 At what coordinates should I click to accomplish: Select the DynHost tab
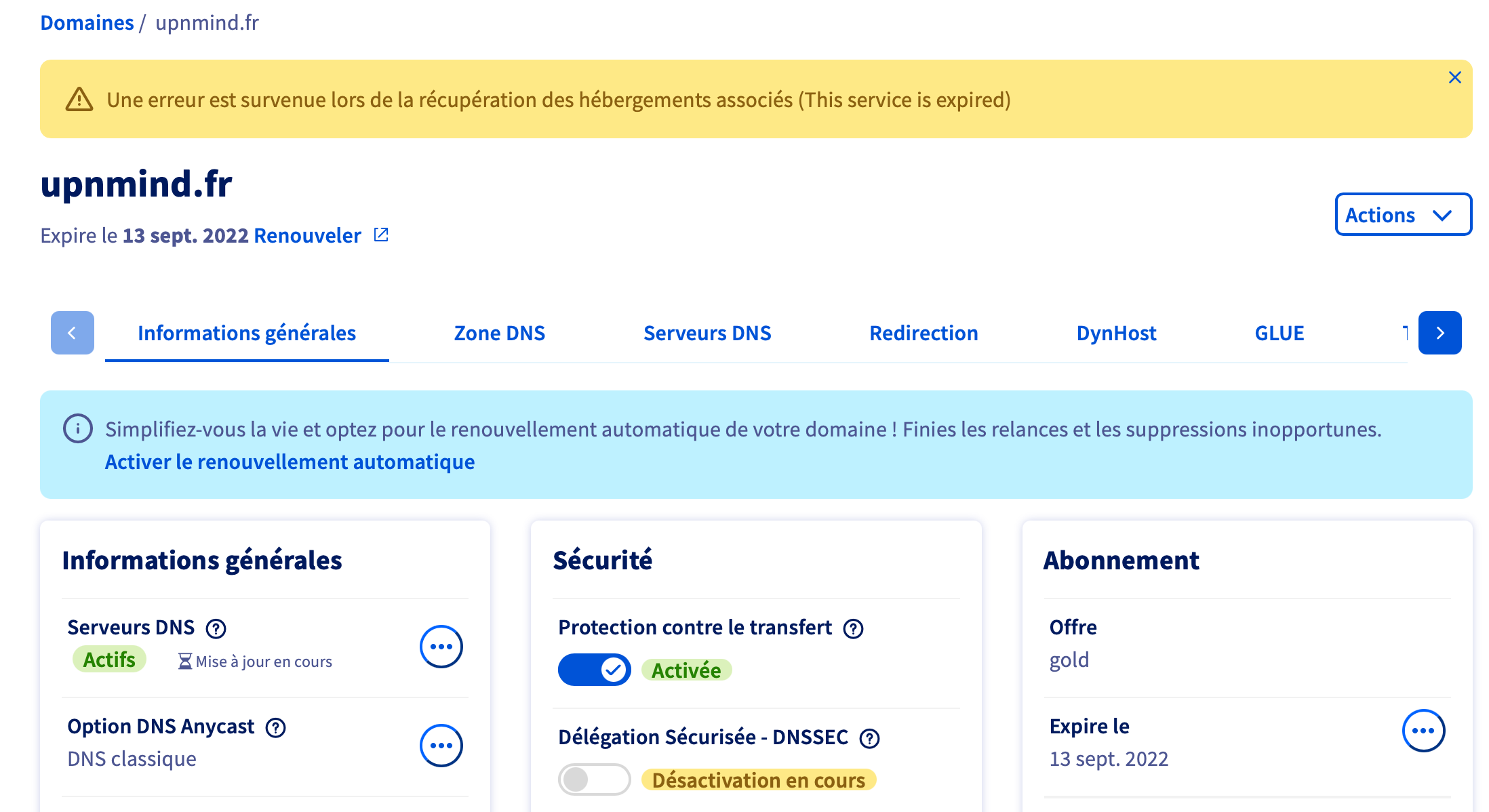pyautogui.click(x=1116, y=333)
